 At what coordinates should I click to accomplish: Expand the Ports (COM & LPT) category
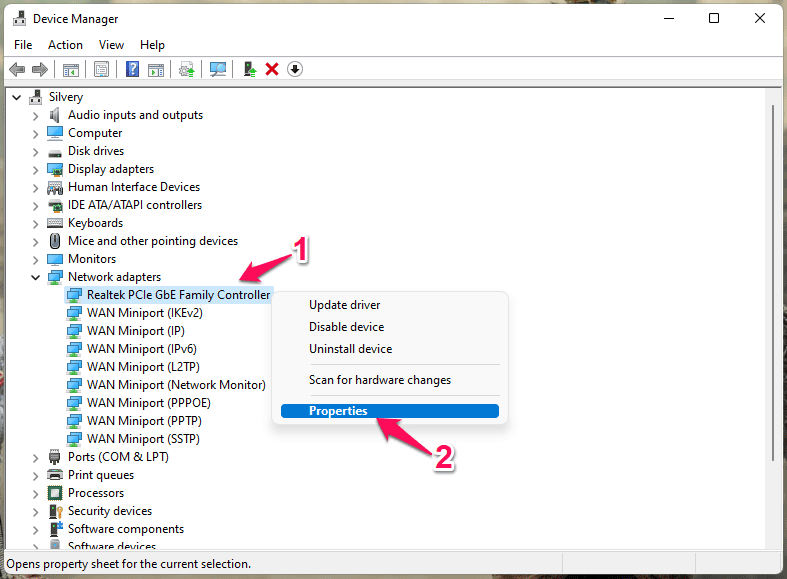click(x=35, y=458)
